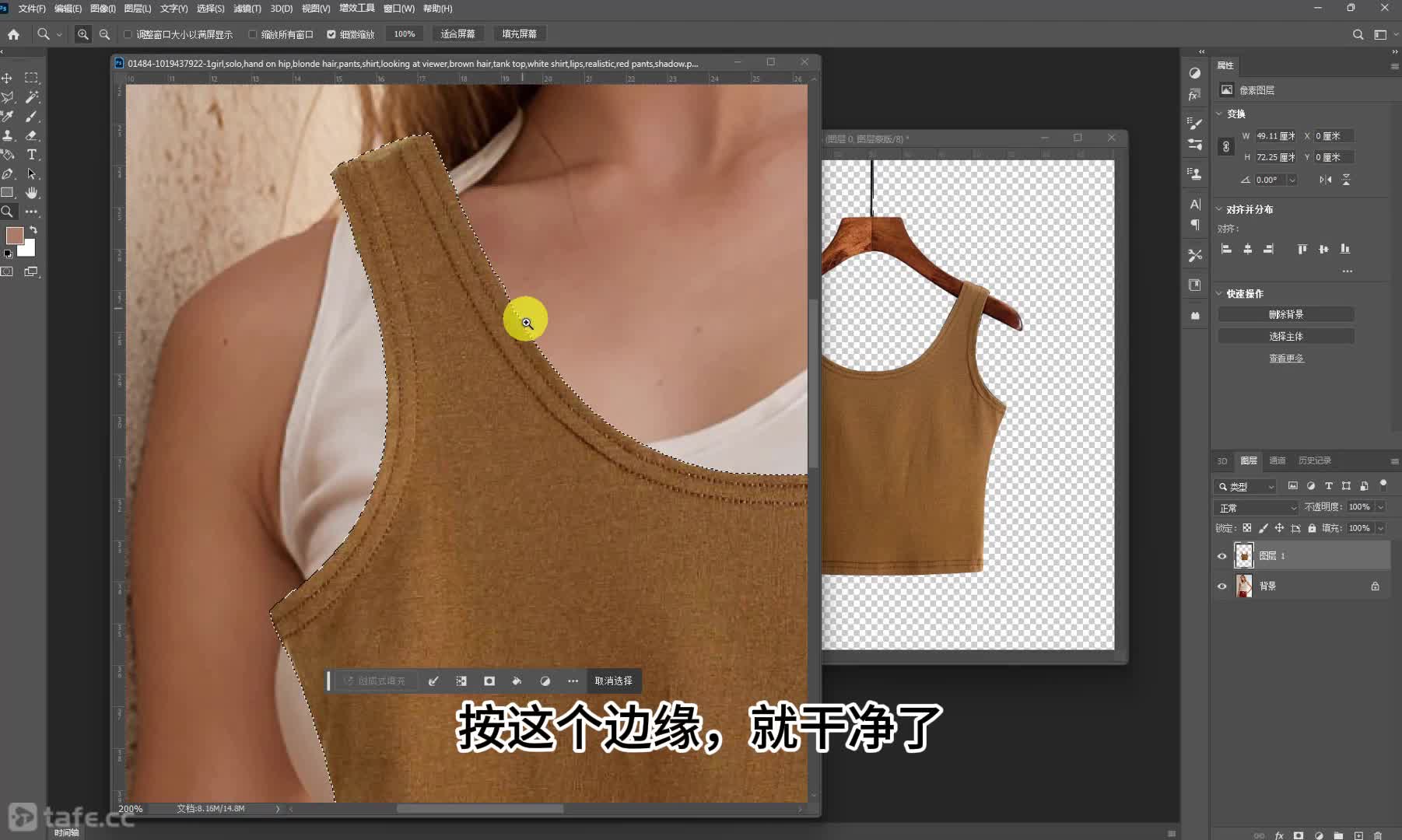Switch to the 通道 tab
Viewport: 1402px width, 840px height.
[x=1277, y=460]
